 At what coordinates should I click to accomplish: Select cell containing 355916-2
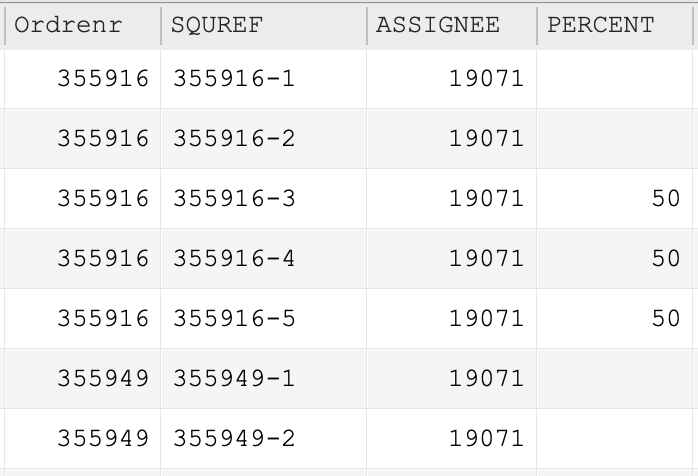[264, 138]
